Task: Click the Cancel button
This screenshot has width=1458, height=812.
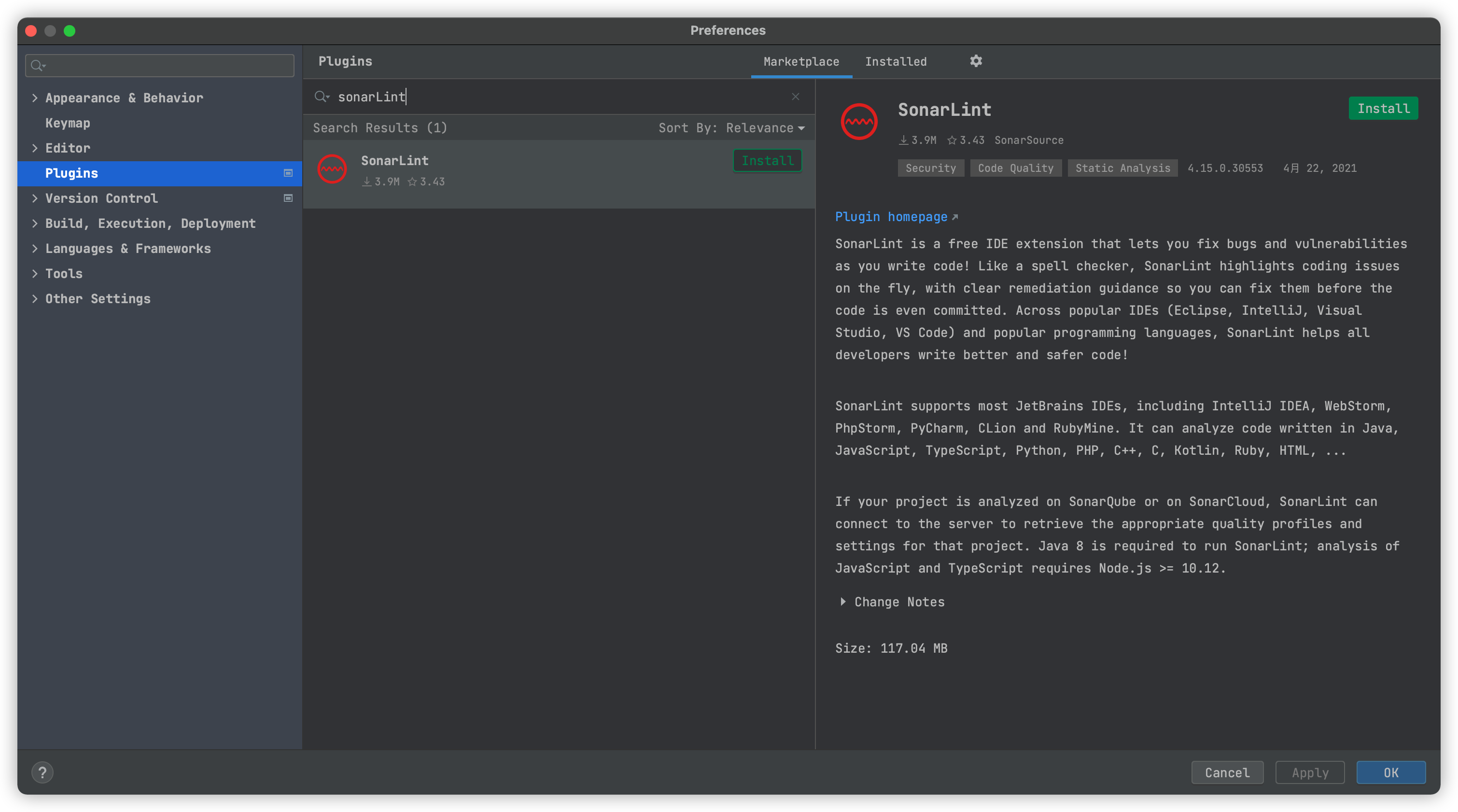Action: [1227, 772]
